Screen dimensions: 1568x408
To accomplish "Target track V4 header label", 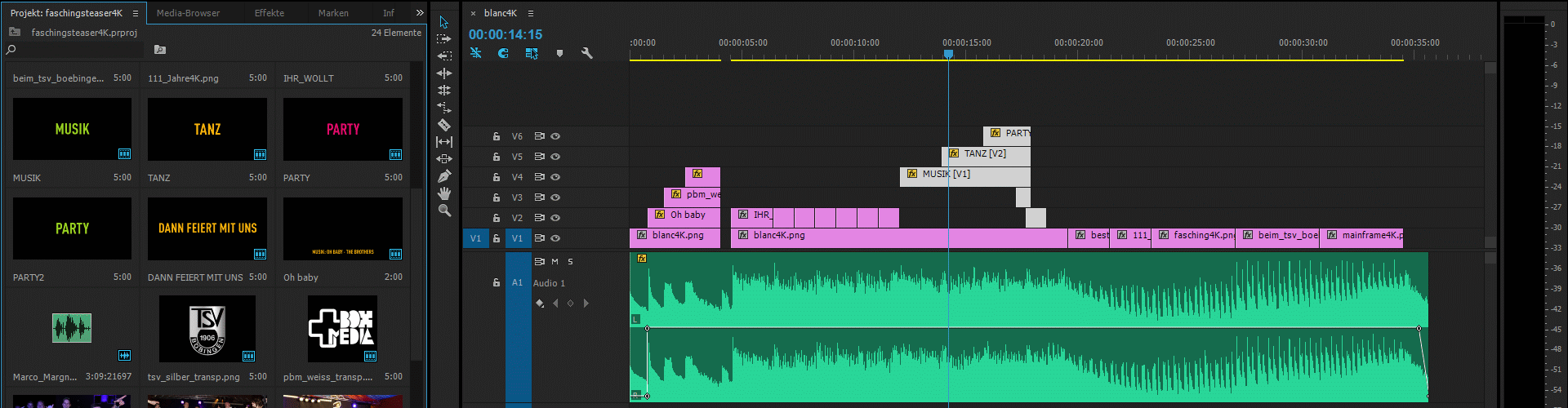I will coord(517,177).
